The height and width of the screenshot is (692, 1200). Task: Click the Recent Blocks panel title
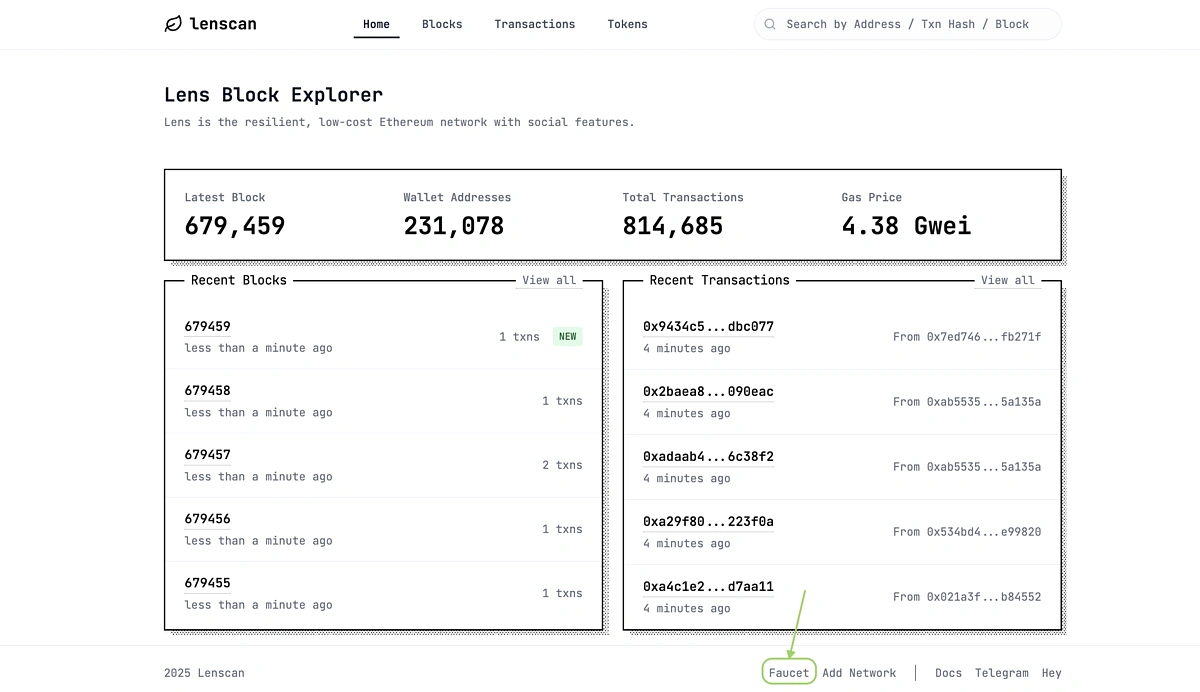pyautogui.click(x=239, y=280)
